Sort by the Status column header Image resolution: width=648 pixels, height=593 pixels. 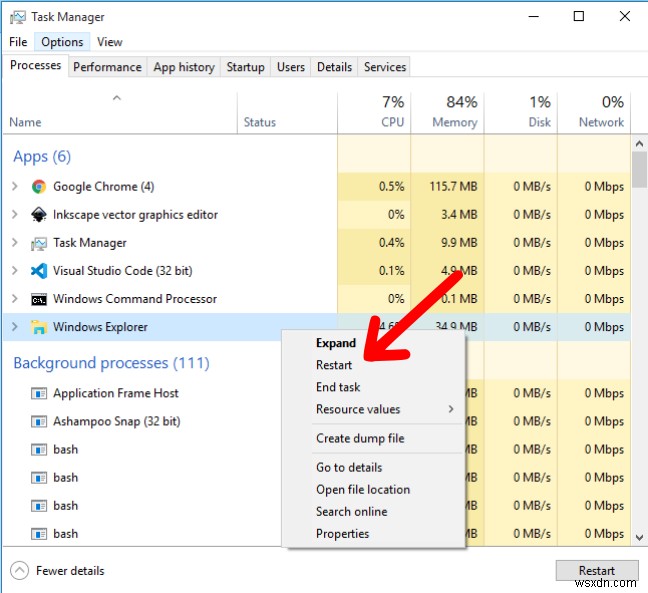coord(287,112)
